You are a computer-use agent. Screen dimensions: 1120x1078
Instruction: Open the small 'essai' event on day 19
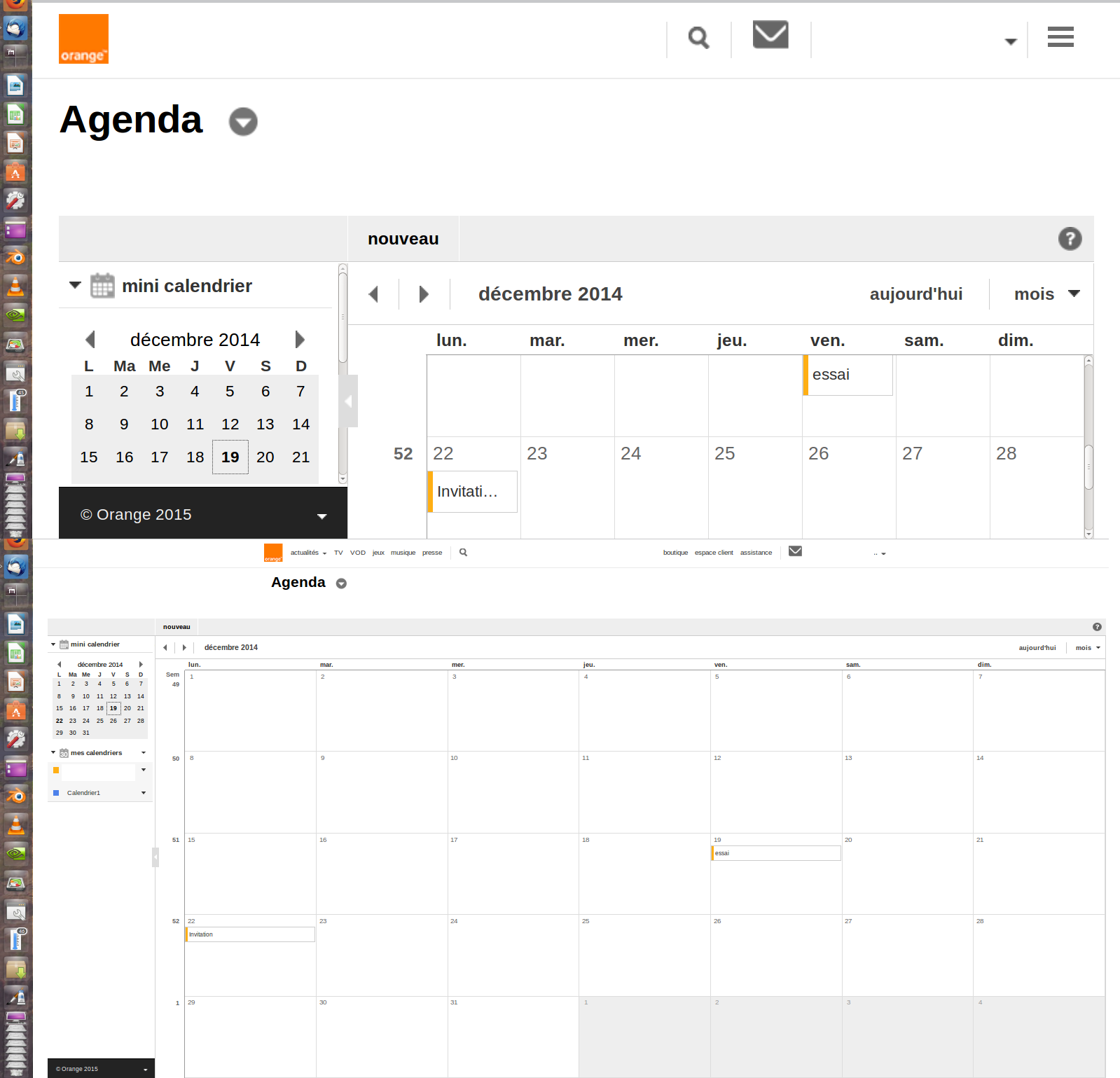pyautogui.click(x=776, y=853)
